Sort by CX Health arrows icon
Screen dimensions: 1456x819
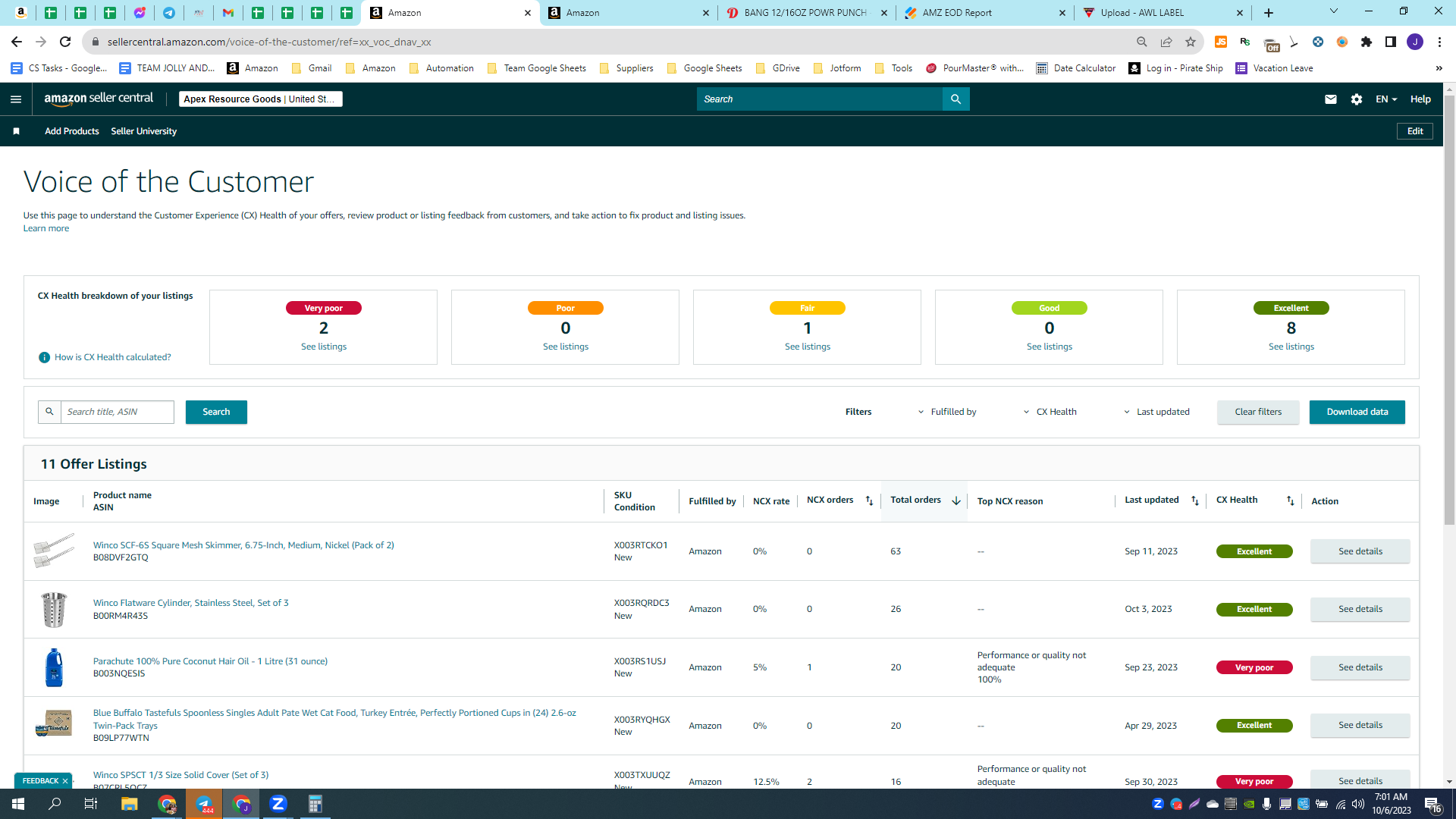click(1291, 501)
